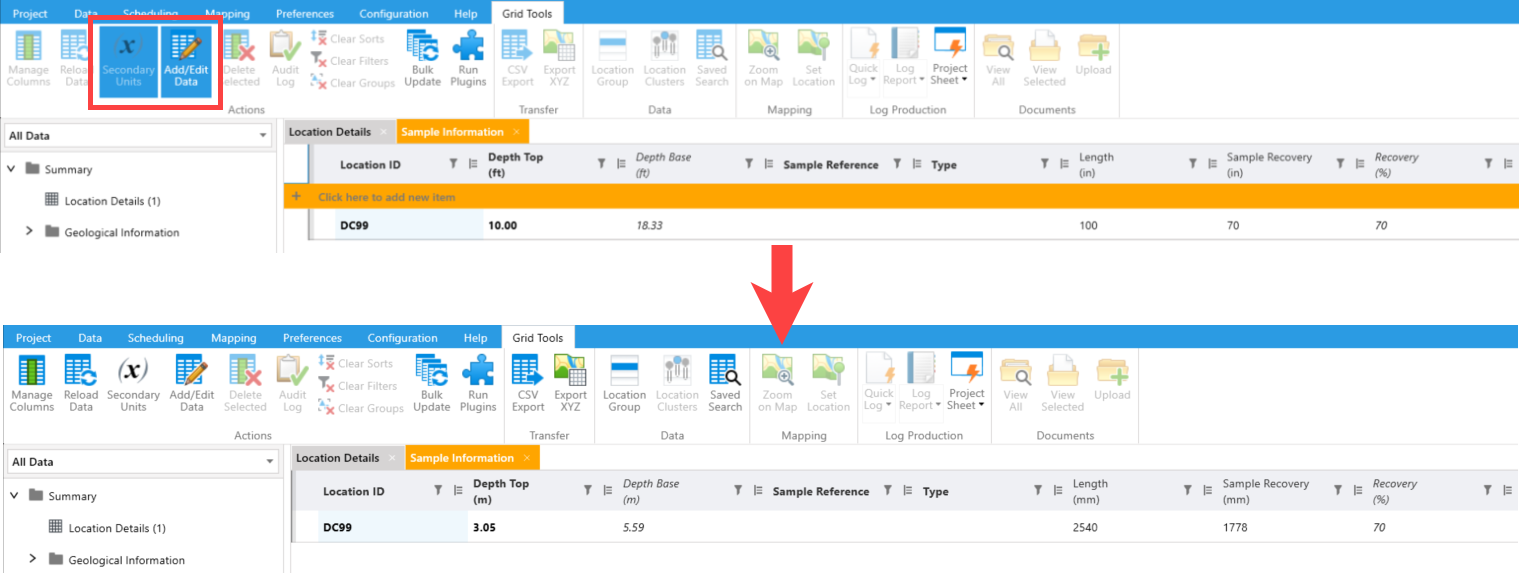Screen dimensions: 1519x573
Task: Switch to Location Details tab in lower grid
Action: tap(338, 458)
